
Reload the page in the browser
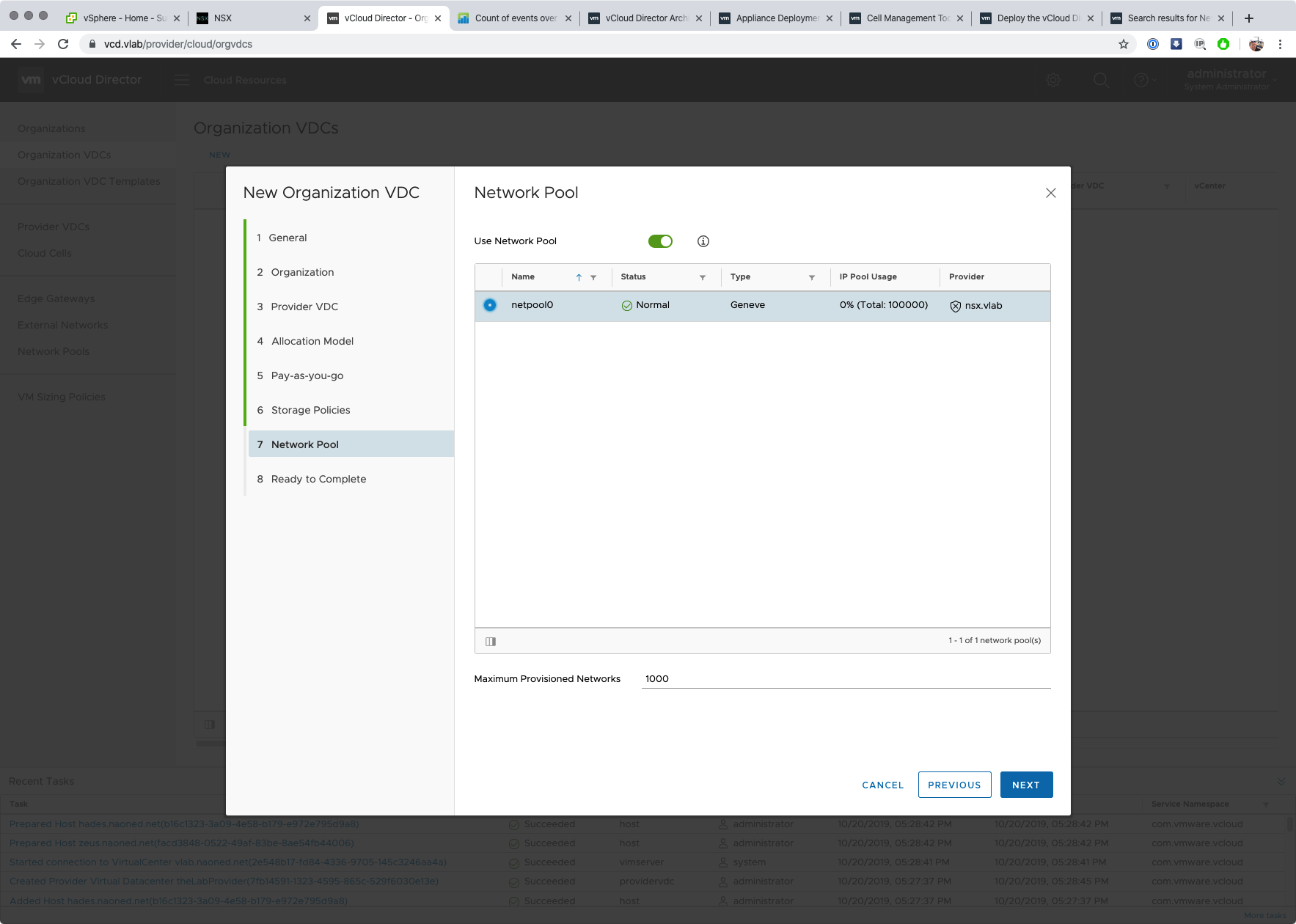63,44
